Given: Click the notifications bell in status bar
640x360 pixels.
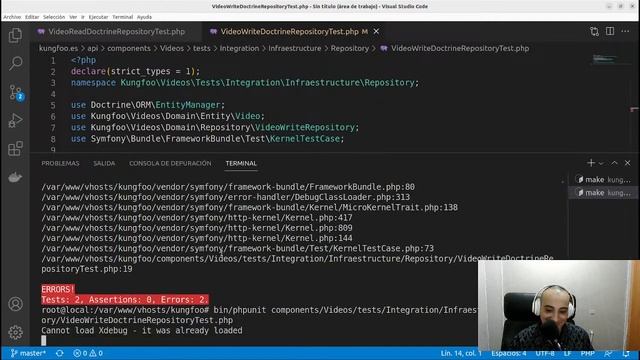Looking at the screenshot, I should pos(626,353).
